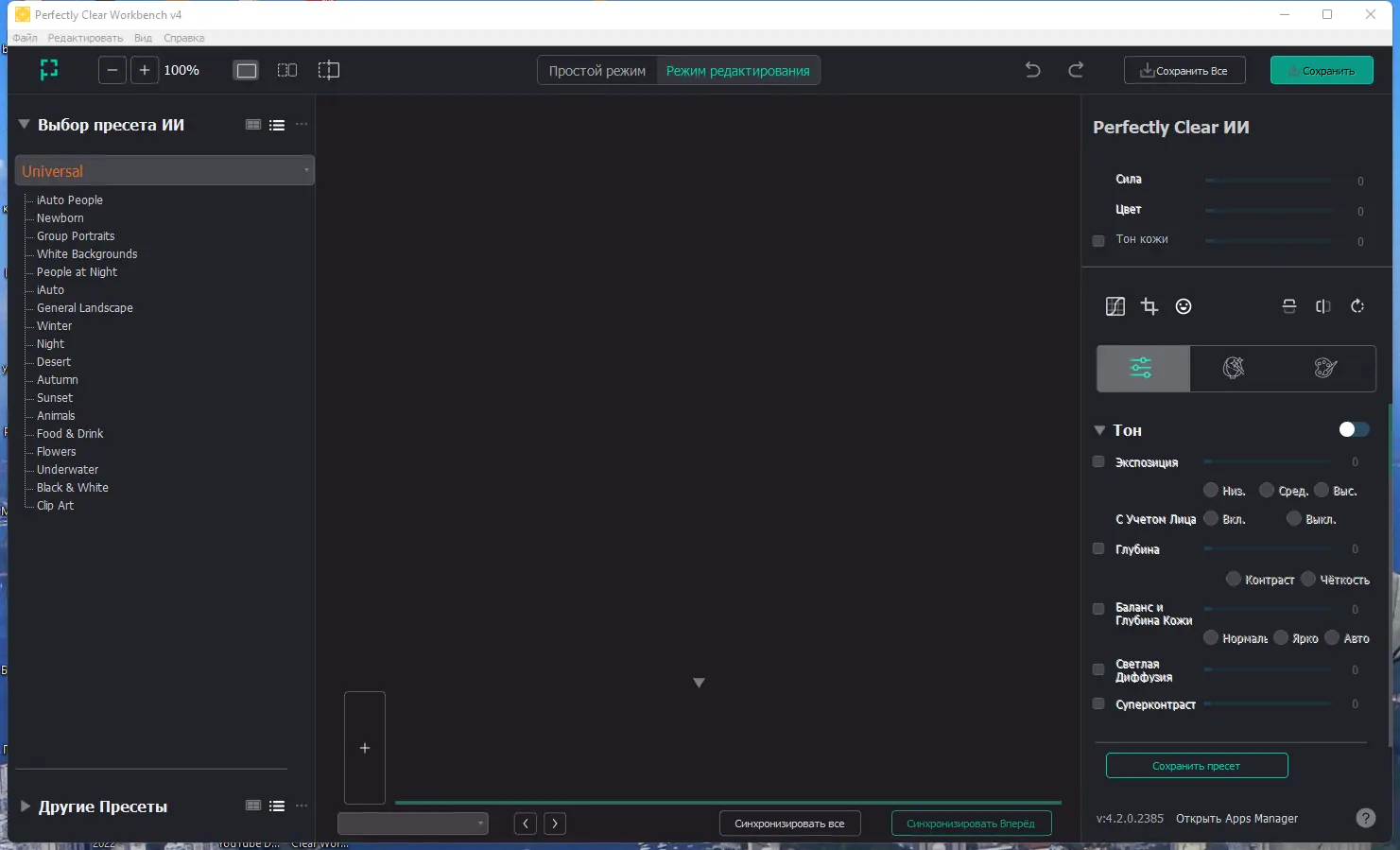
Task: Click the Цвет color slider
Action: 1269,210
